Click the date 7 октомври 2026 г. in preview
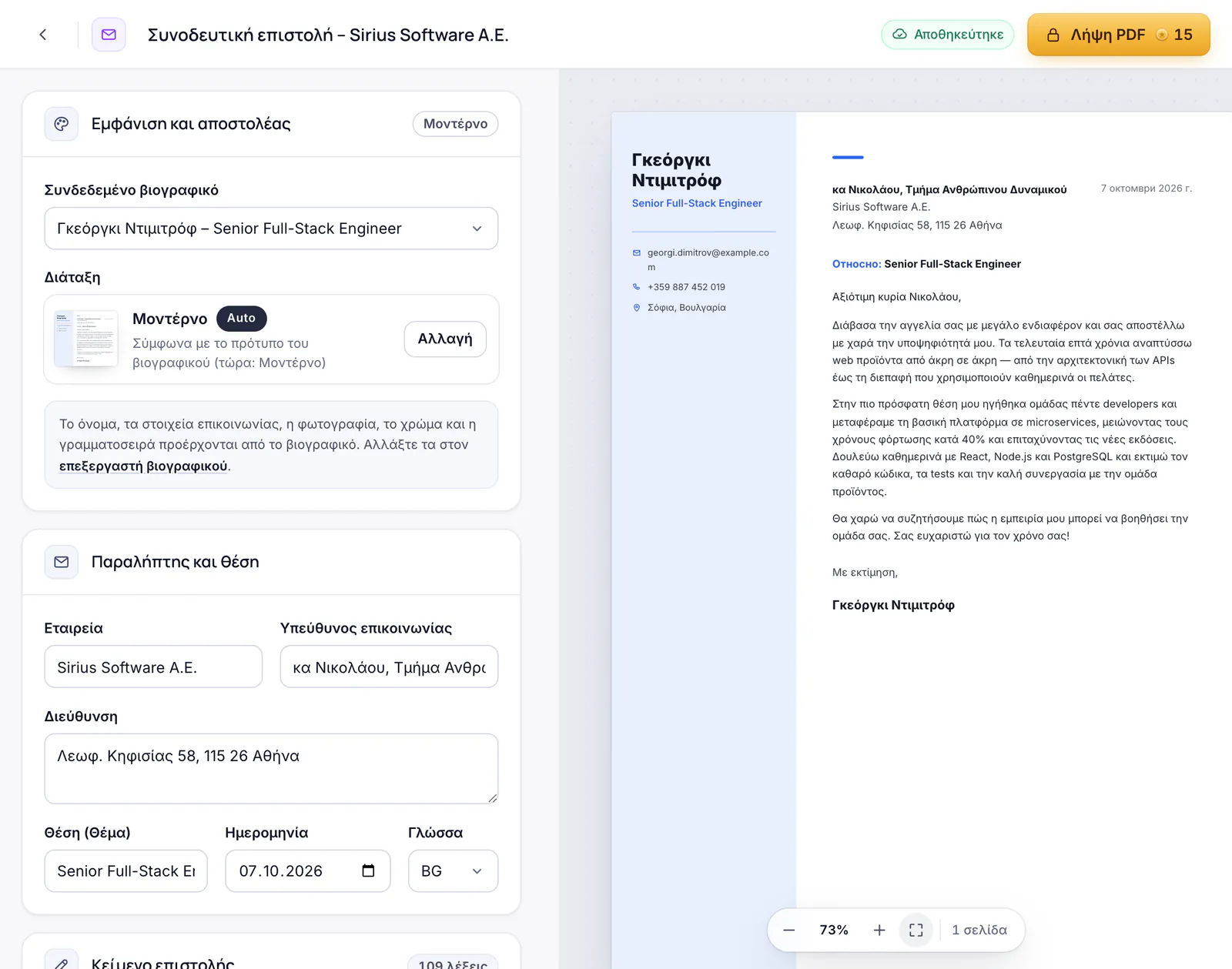This screenshot has width=1232, height=969. 1146,189
